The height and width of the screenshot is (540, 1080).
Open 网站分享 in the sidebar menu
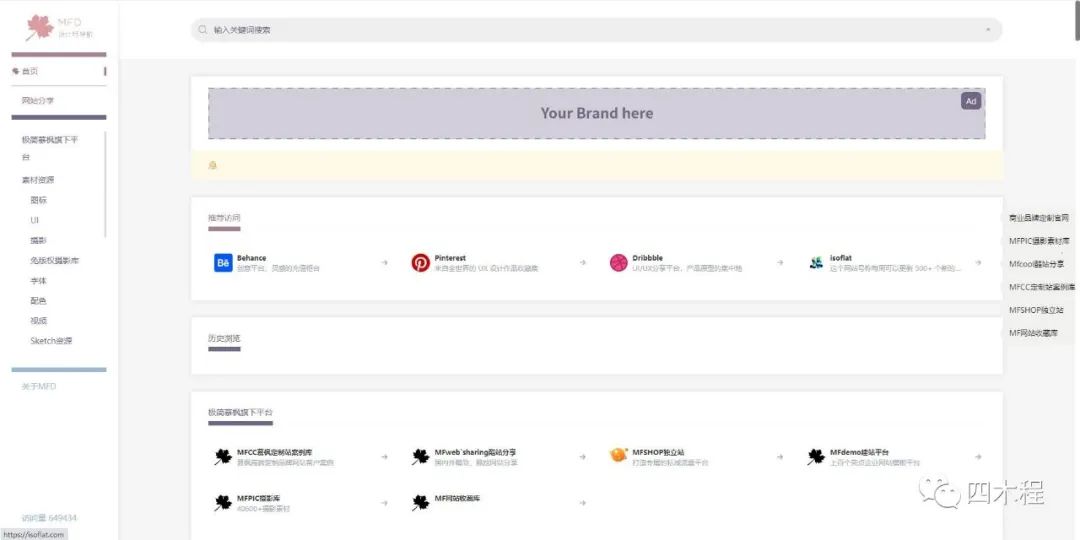[38, 101]
